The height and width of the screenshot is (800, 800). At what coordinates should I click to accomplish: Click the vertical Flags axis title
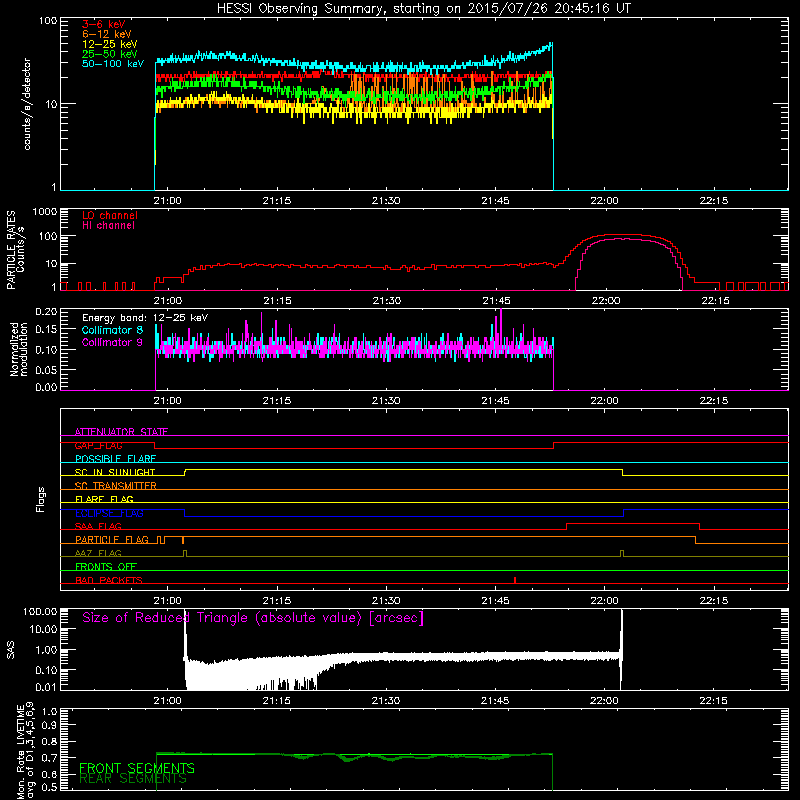point(41,499)
